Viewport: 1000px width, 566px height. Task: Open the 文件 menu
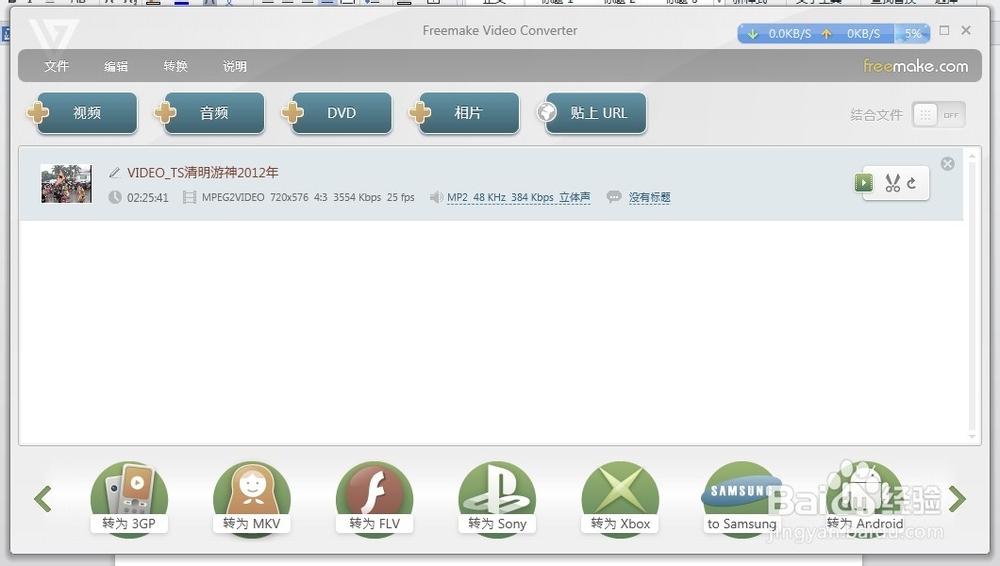pos(56,66)
